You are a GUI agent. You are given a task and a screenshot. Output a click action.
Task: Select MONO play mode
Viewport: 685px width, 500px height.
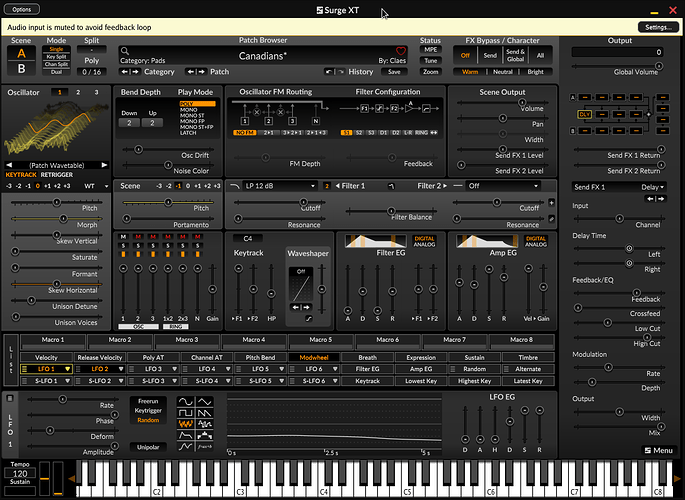(x=189, y=110)
